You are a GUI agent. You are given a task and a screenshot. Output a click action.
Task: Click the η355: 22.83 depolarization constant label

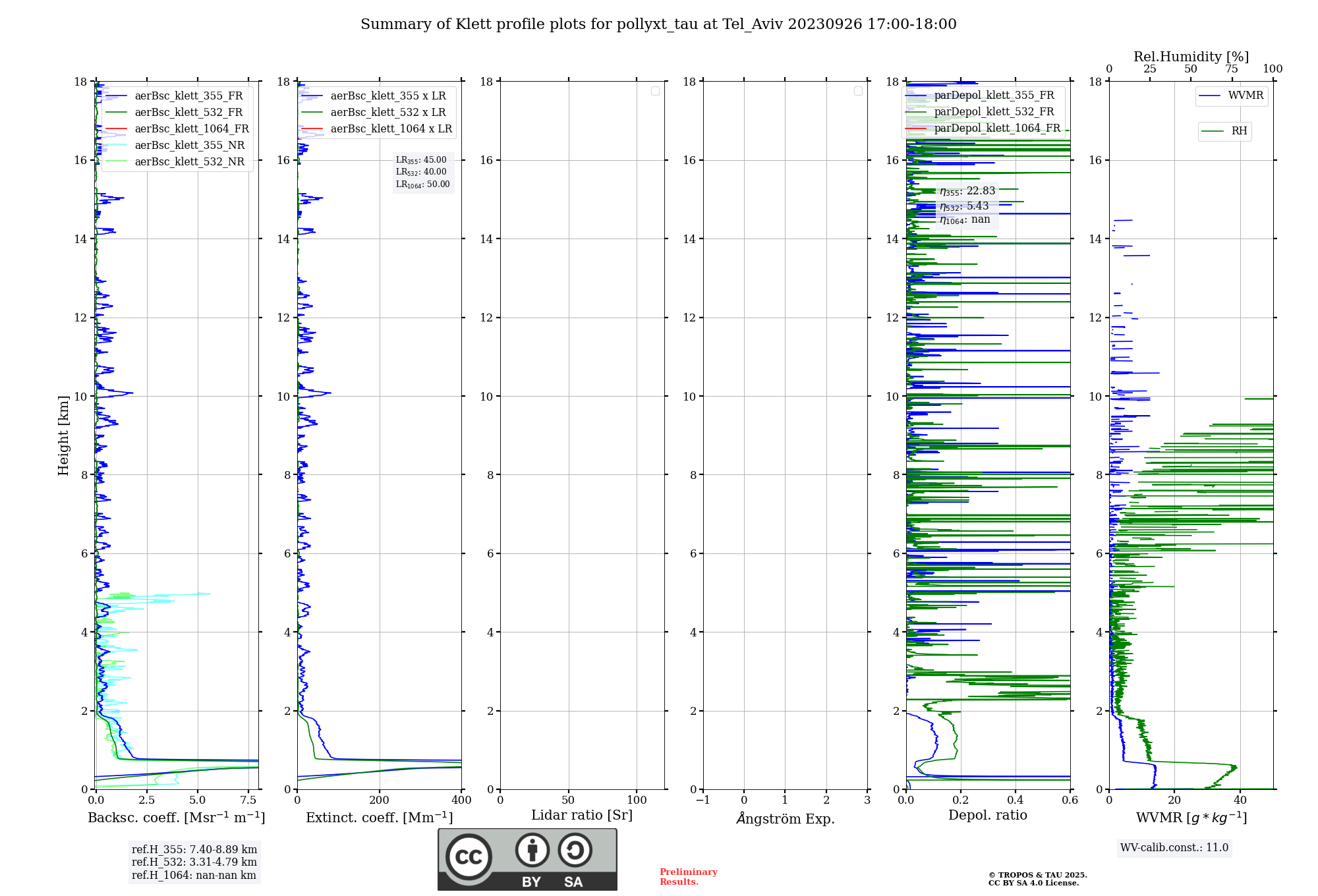(967, 191)
